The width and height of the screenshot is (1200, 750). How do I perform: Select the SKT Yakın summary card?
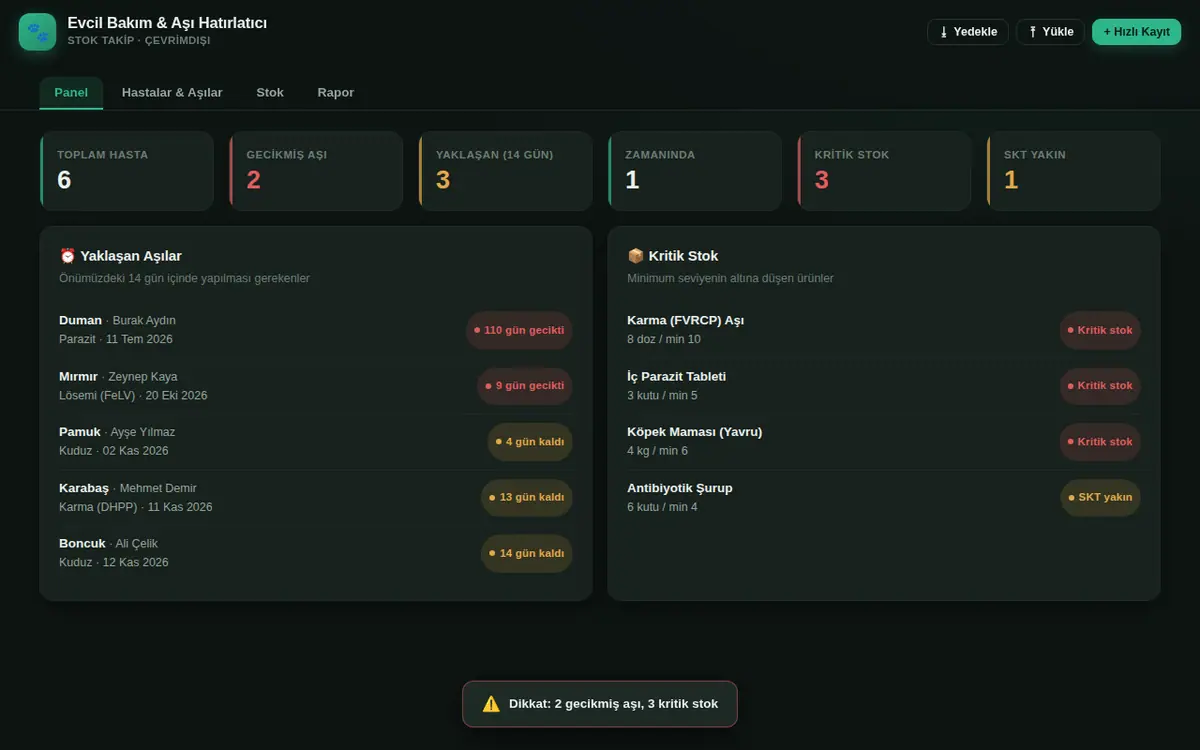pos(1074,171)
